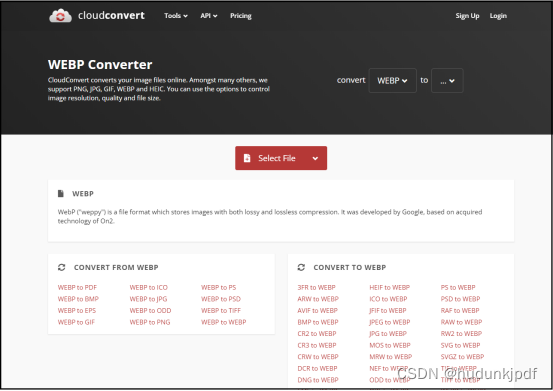Open the JPEG to WEBP link

[390, 322]
